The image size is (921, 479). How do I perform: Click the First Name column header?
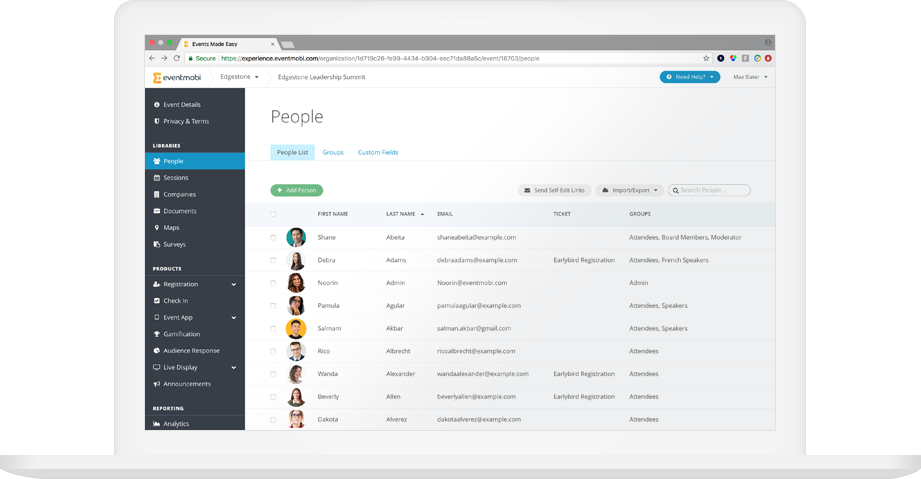coord(332,214)
